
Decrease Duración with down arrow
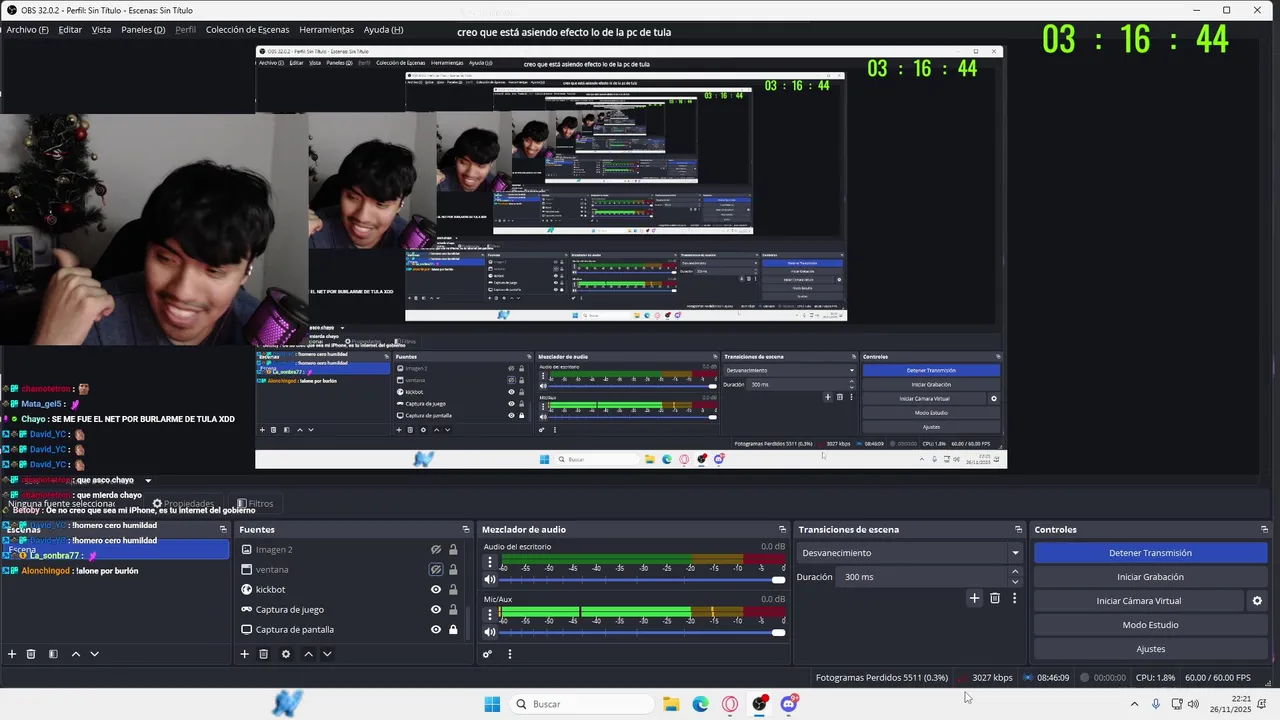(x=1015, y=582)
